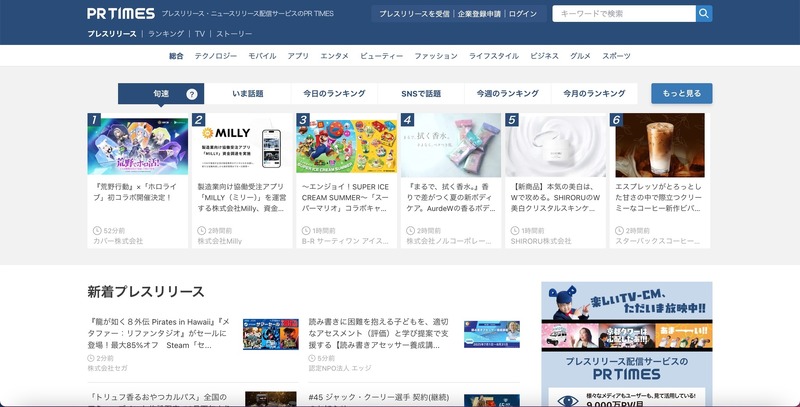Click プレスリリースを受信 in the header
The height and width of the screenshot is (407, 800).
click(x=414, y=14)
